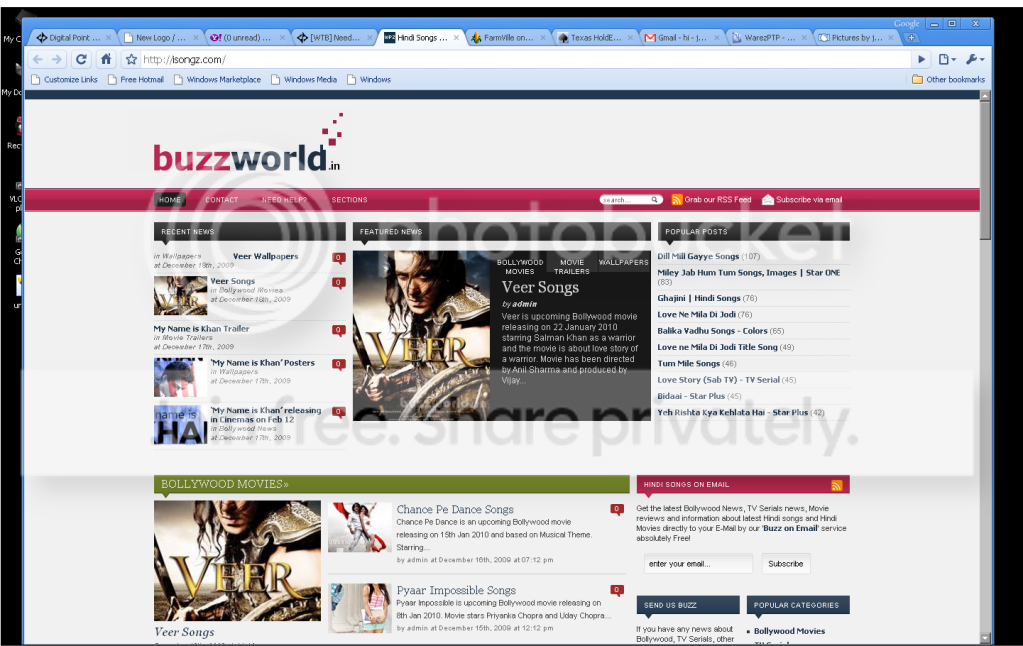
Task: Open comment bubble beside My Name is Khan Trailer
Action: tap(339, 330)
